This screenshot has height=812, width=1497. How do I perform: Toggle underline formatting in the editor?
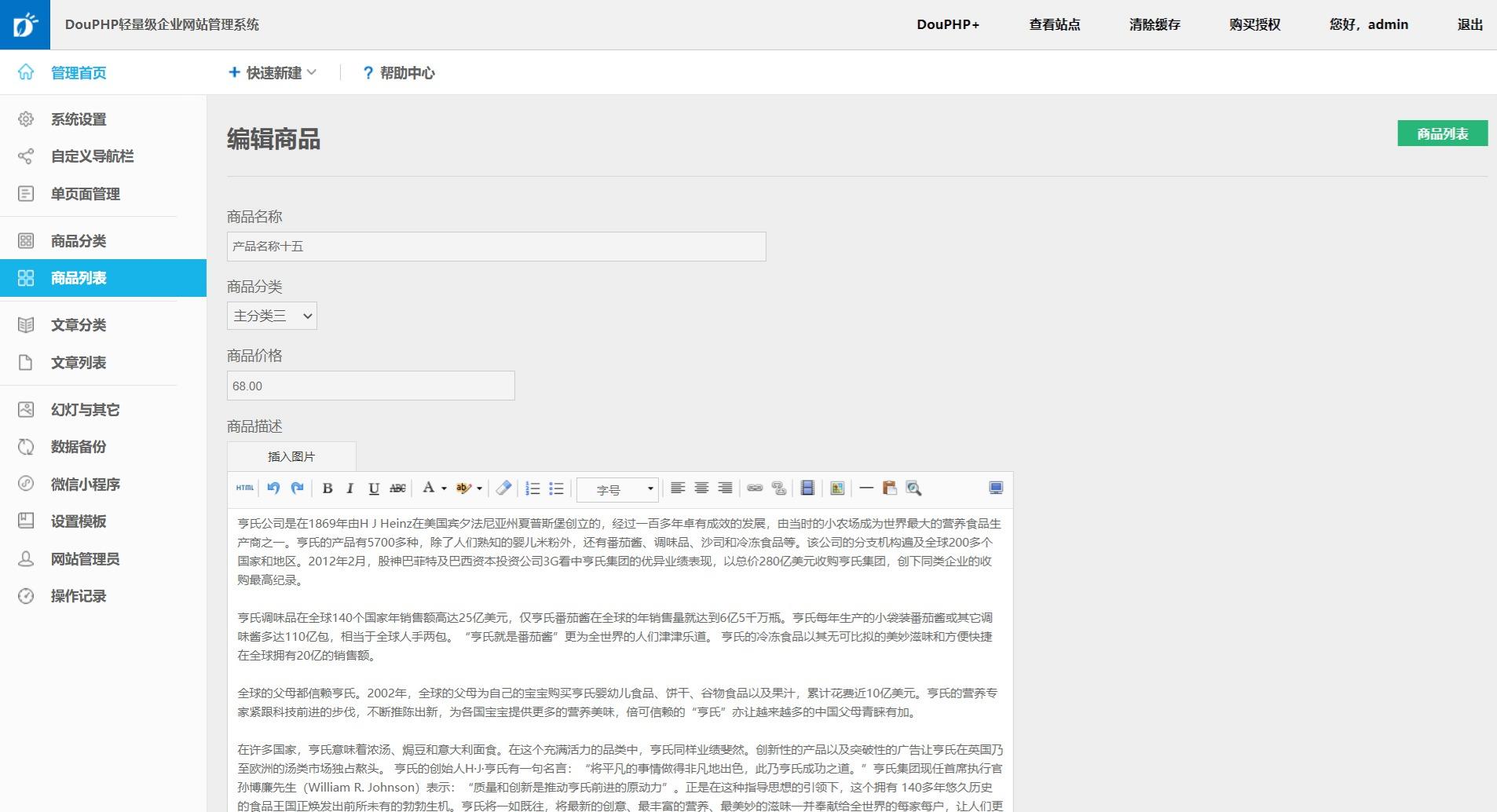373,488
